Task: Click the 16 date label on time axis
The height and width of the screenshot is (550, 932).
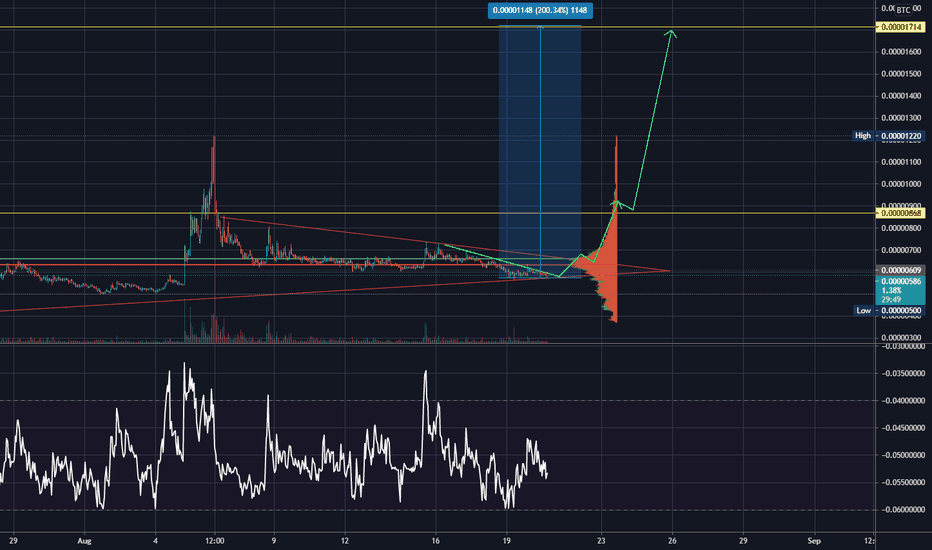Action: (436, 541)
